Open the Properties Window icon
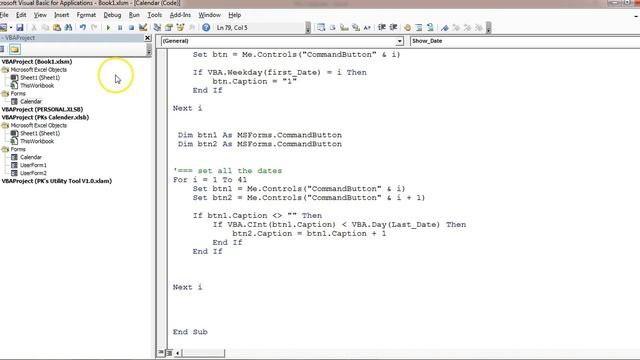 click(169, 27)
